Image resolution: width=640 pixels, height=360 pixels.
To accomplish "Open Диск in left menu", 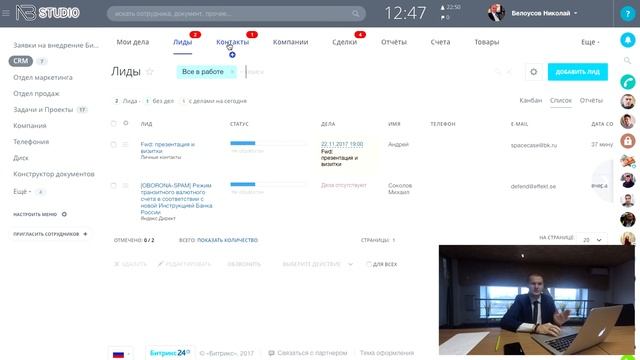I will click(x=21, y=158).
